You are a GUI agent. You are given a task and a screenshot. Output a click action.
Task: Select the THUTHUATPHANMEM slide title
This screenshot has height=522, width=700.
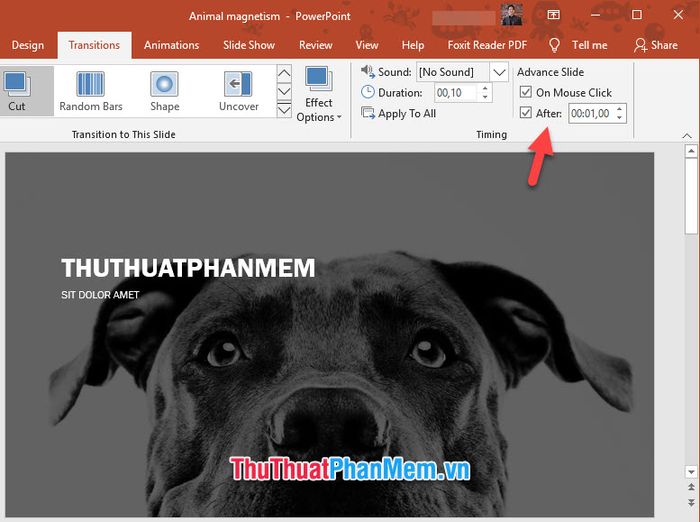point(188,268)
